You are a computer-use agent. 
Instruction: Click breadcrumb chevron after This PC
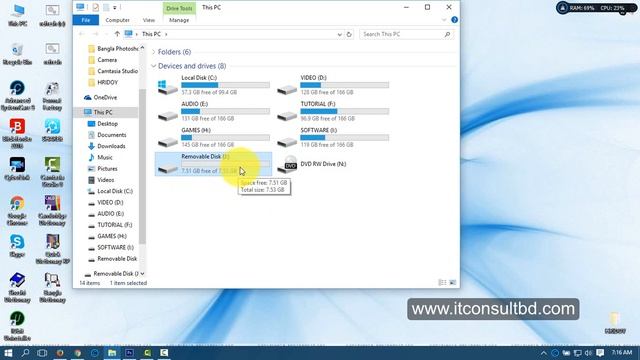[167, 34]
